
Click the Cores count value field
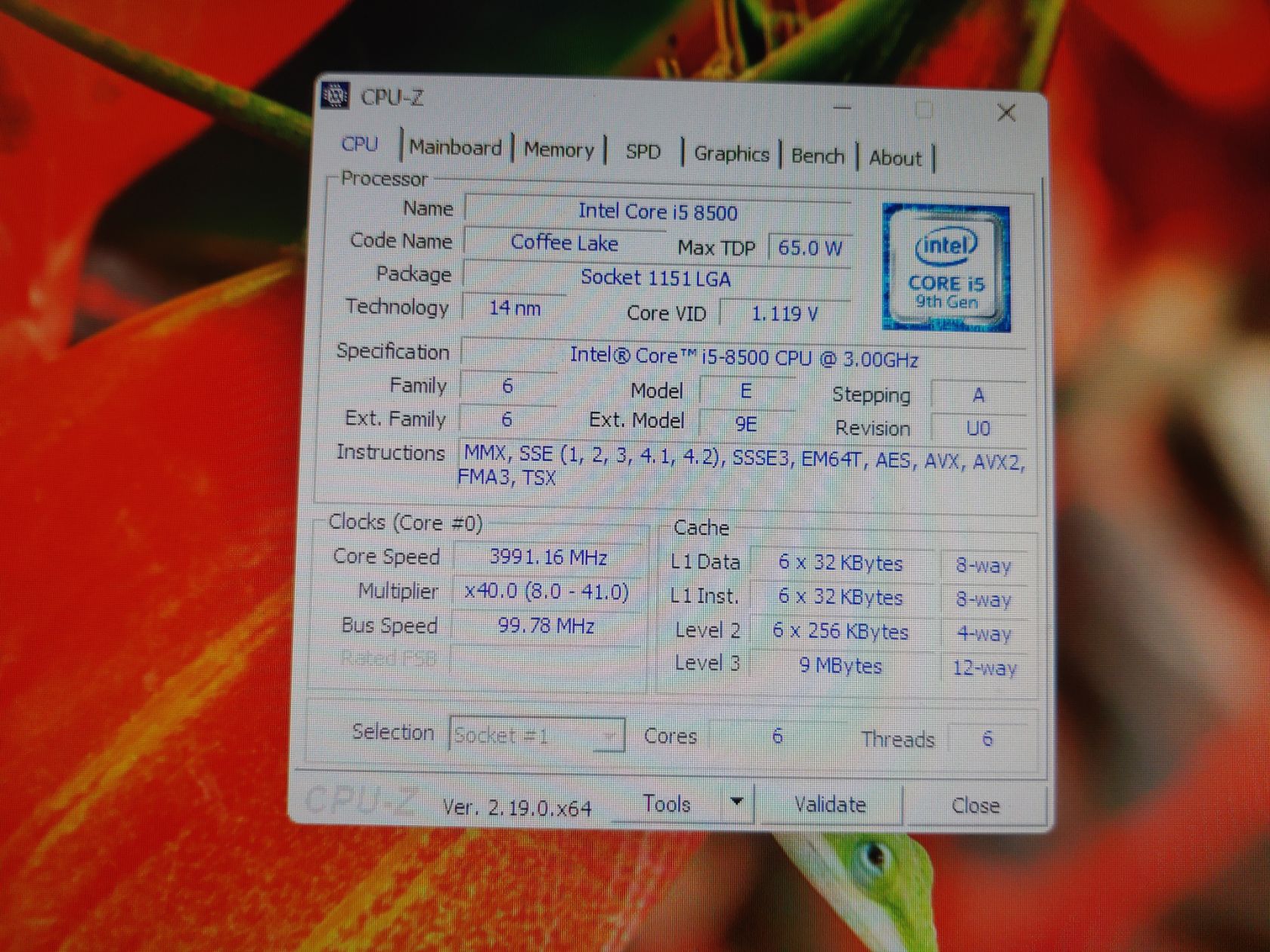tap(777, 736)
